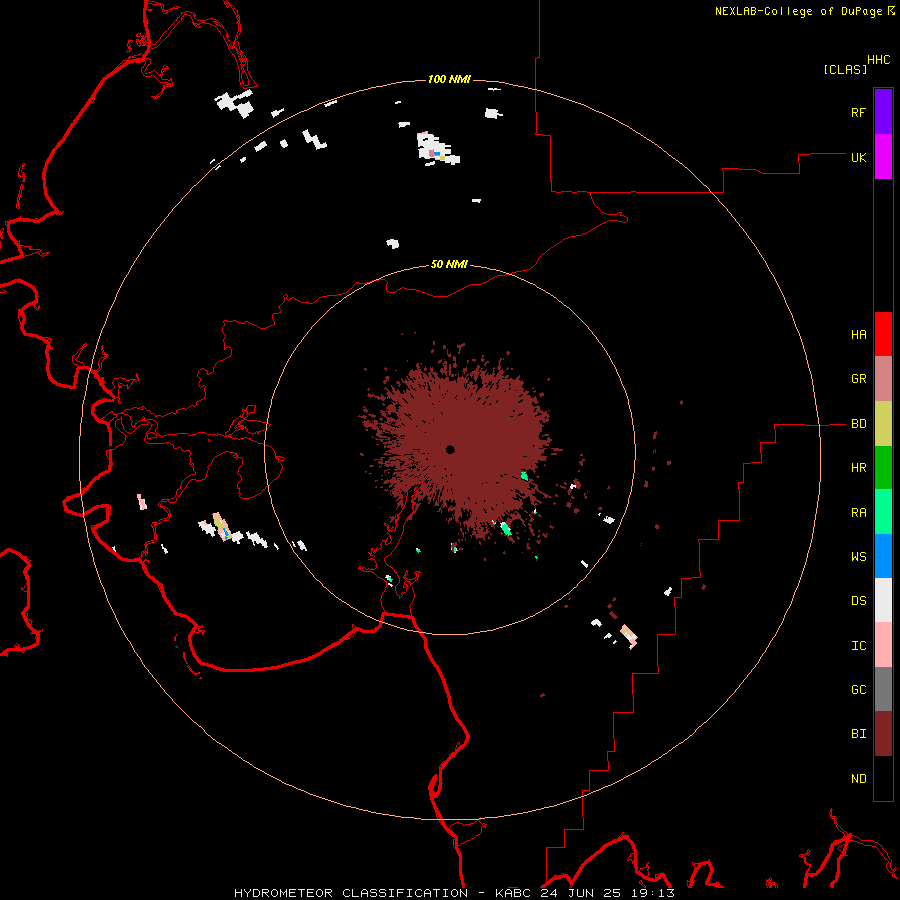The image size is (900, 900).
Task: Click the BD legend label
Action: coord(858,424)
